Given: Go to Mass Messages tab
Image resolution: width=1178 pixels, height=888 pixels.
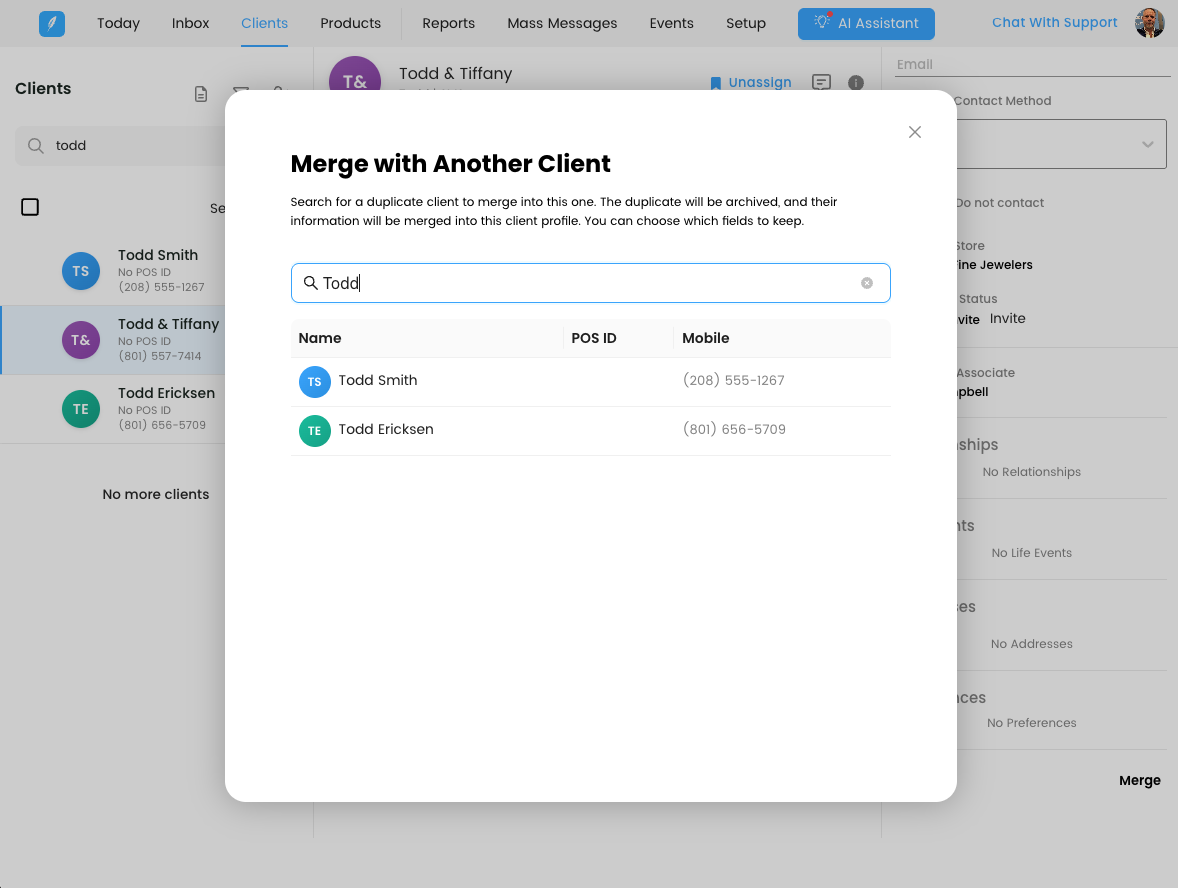Looking at the screenshot, I should [562, 23].
